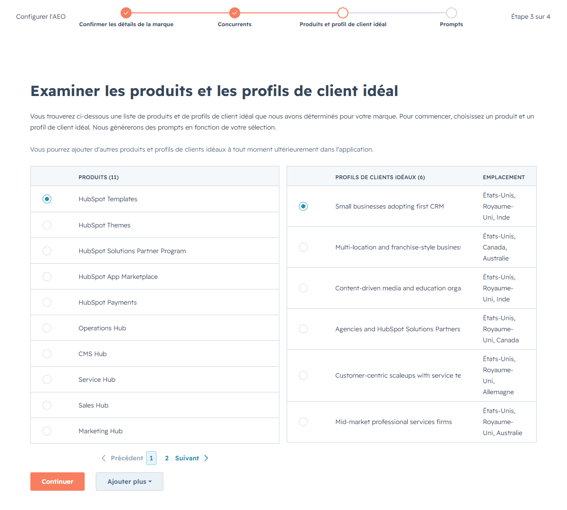Click Mid-market professional services firms text
This screenshot has height=510, width=567.
tap(393, 422)
